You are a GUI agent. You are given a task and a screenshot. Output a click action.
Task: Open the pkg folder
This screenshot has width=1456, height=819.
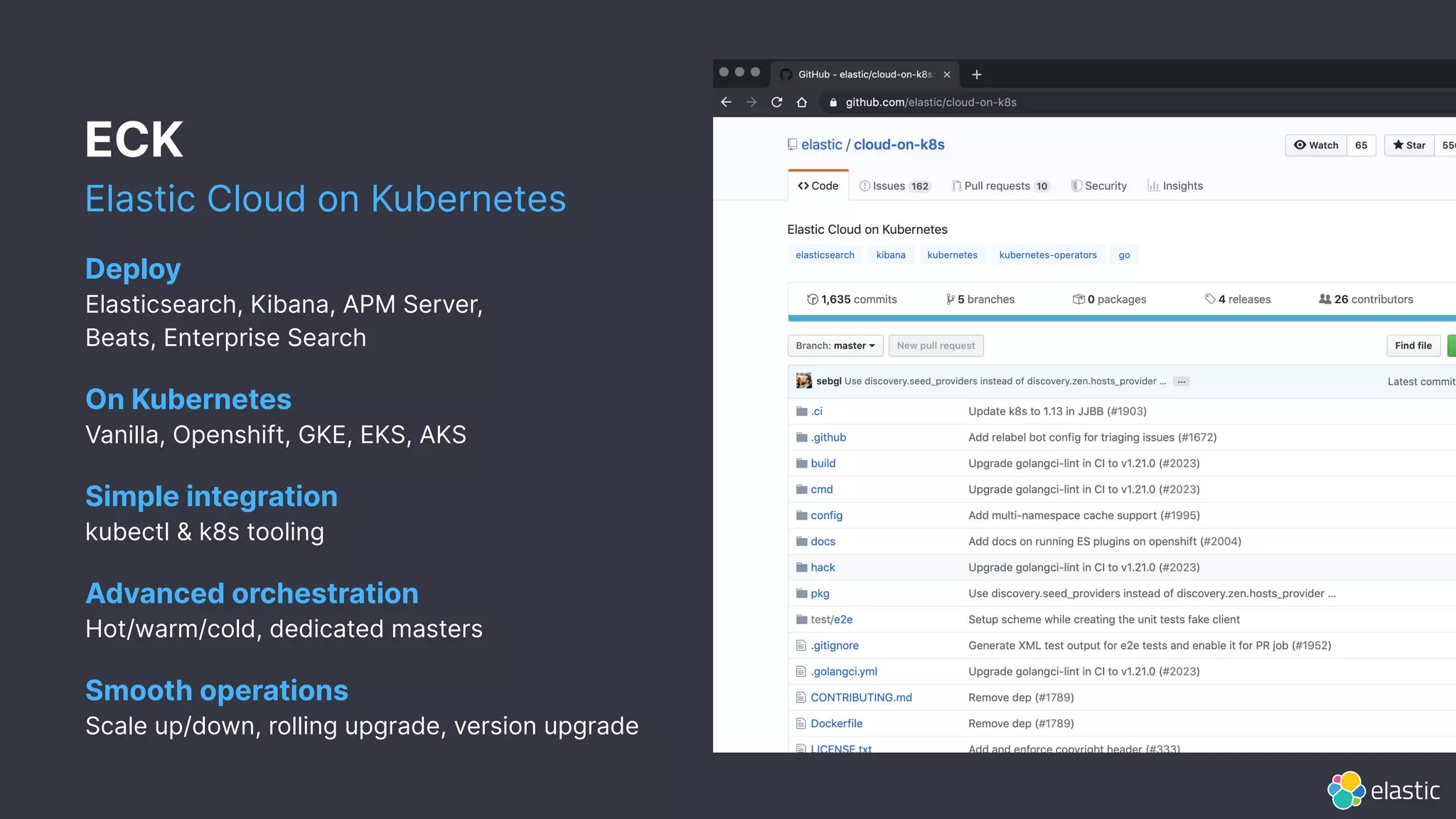click(x=820, y=594)
